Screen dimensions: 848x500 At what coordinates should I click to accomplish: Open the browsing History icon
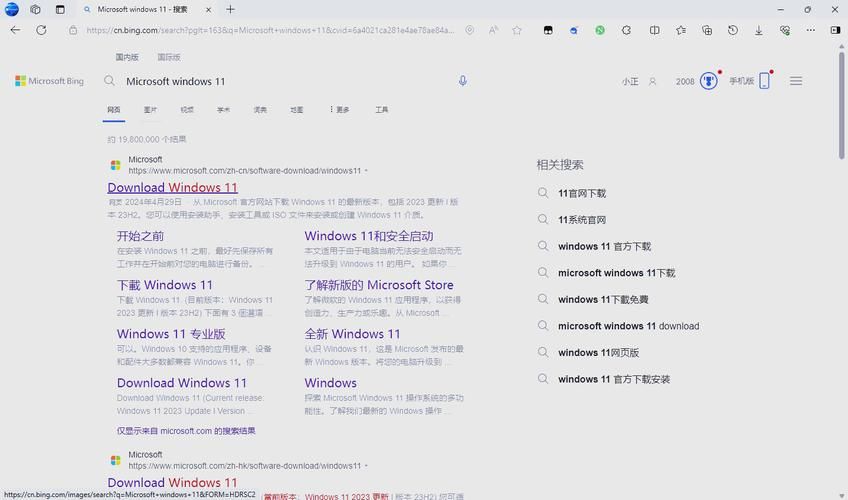click(733, 30)
